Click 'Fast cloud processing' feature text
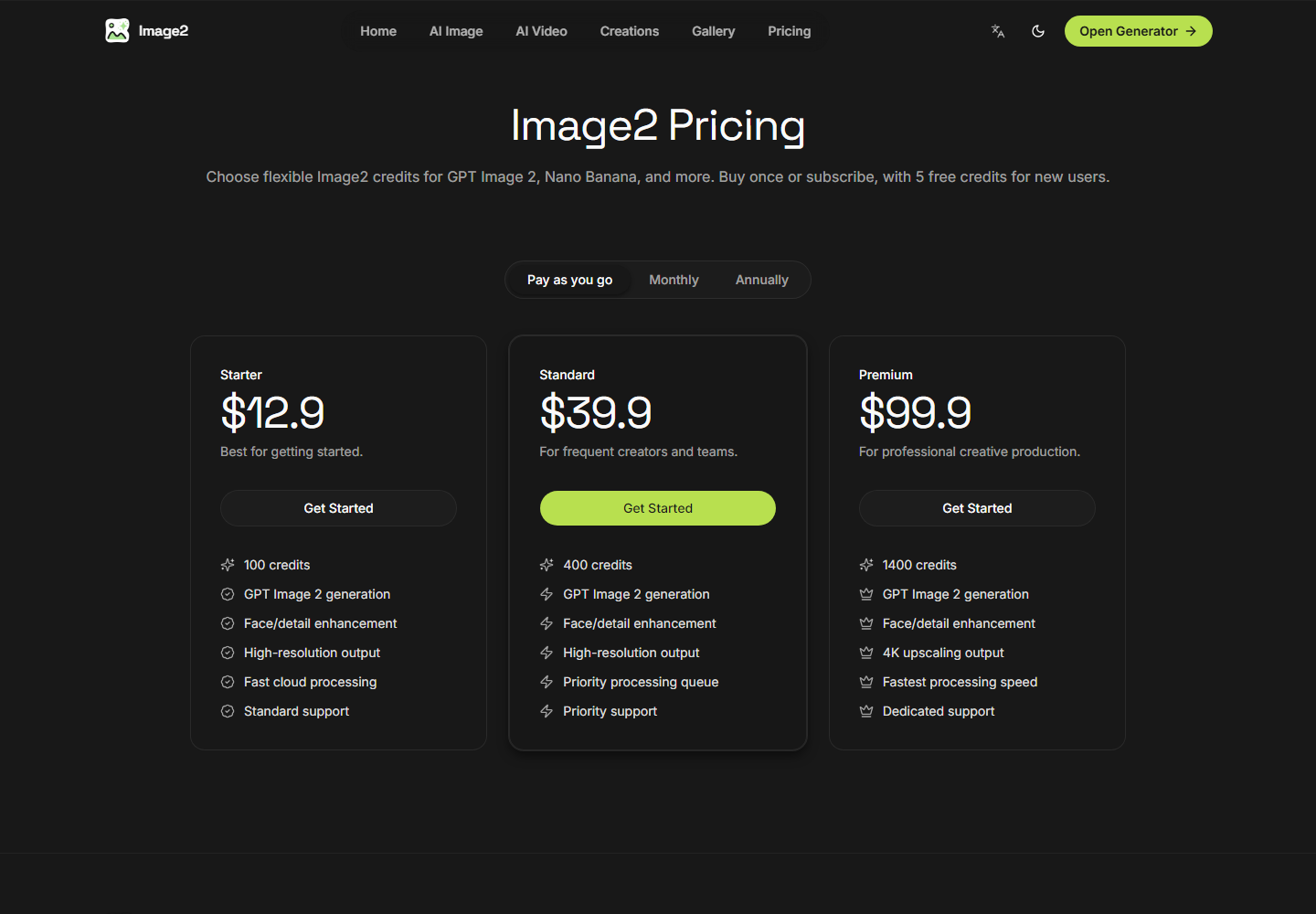 (x=310, y=682)
